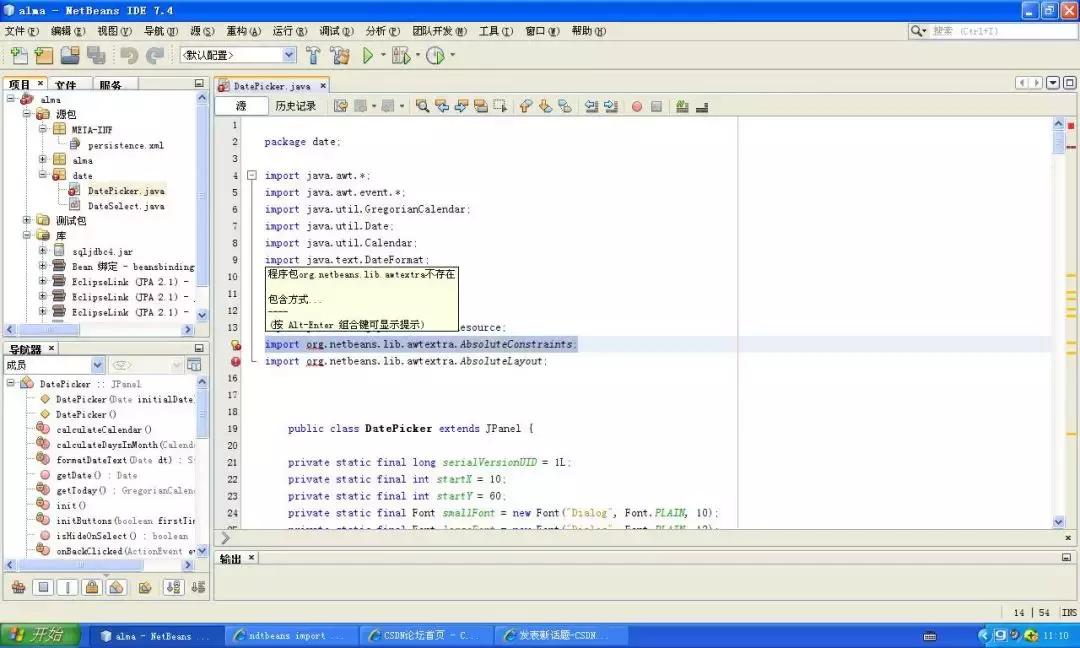1080x648 pixels.
Task: Select DateSelect.java in the project tree
Action: (124, 206)
